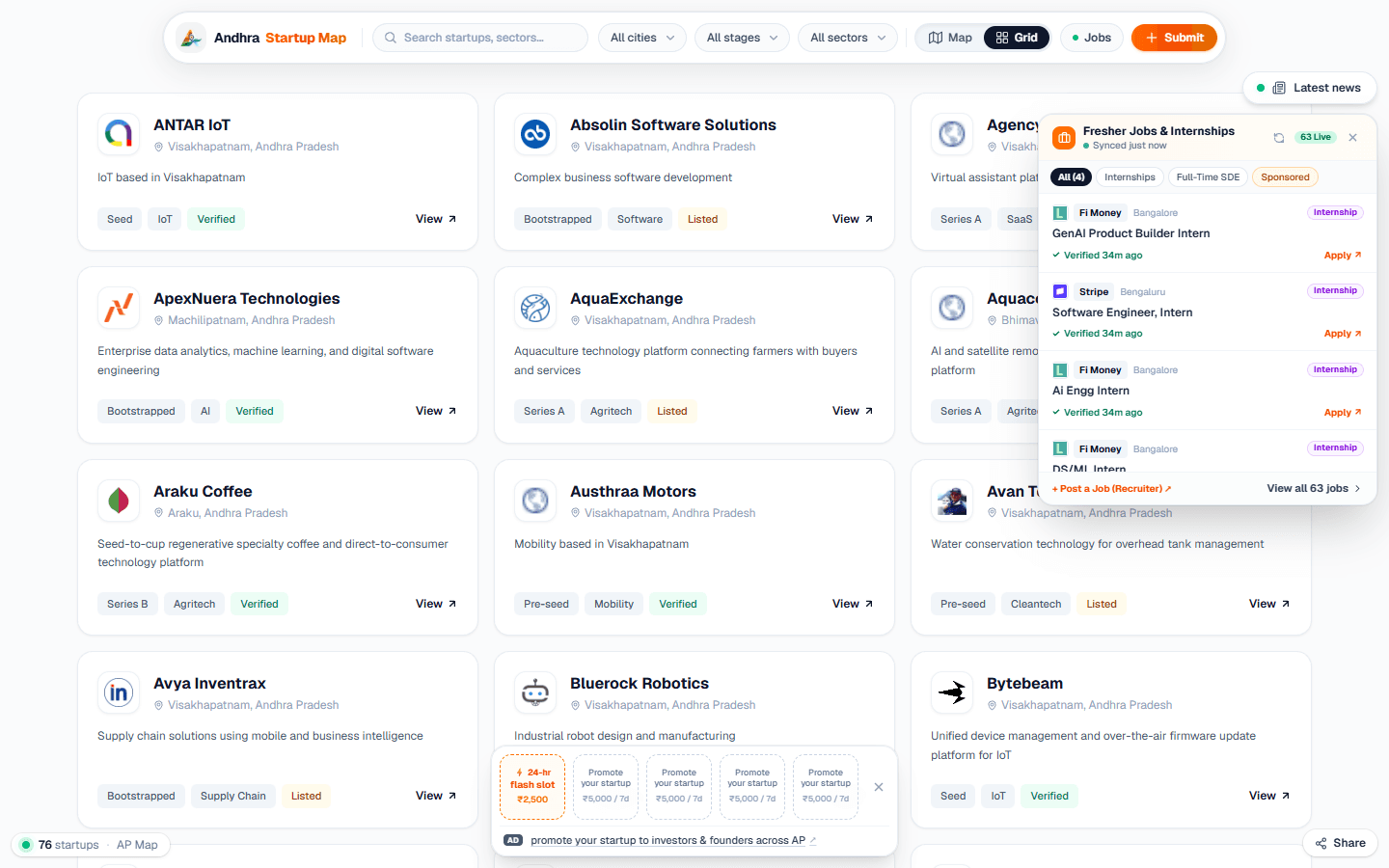
Task: Apply to GenAI Product Builder Intern
Action: tap(1343, 256)
